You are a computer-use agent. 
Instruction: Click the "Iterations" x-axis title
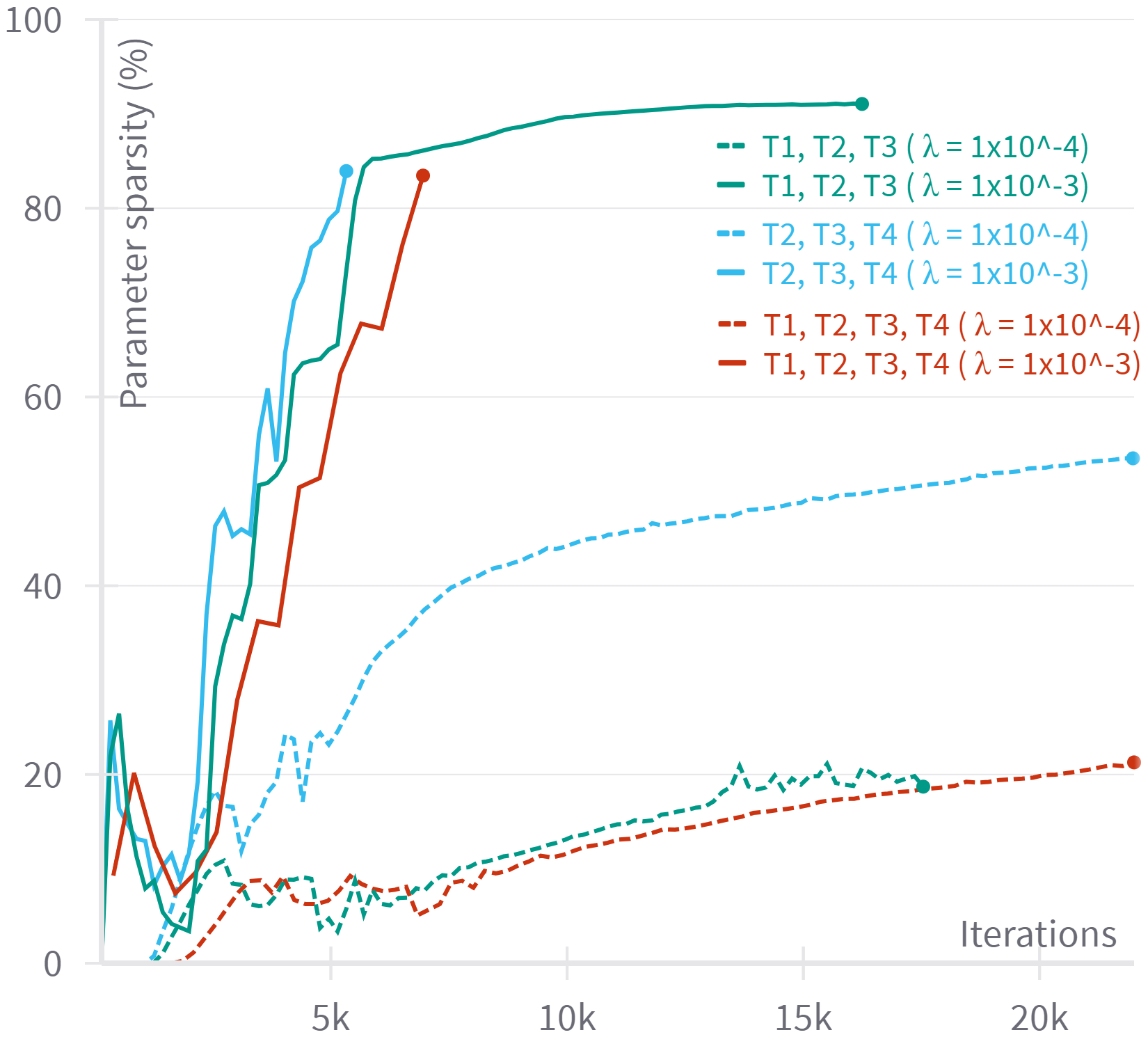click(1038, 934)
